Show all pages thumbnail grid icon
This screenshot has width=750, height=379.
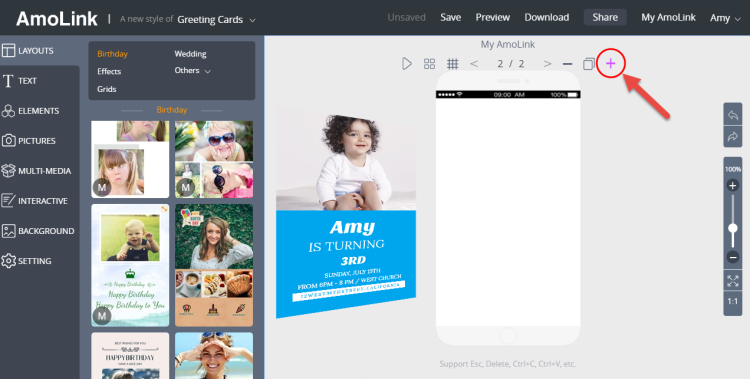(430, 64)
